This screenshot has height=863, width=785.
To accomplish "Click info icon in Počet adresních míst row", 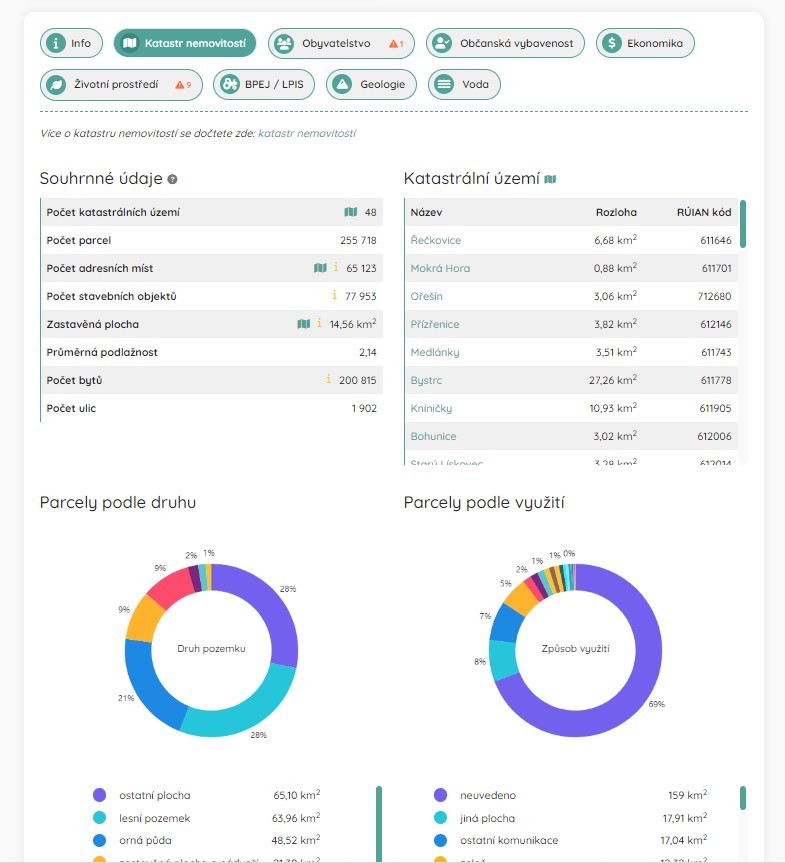I will point(336,267).
